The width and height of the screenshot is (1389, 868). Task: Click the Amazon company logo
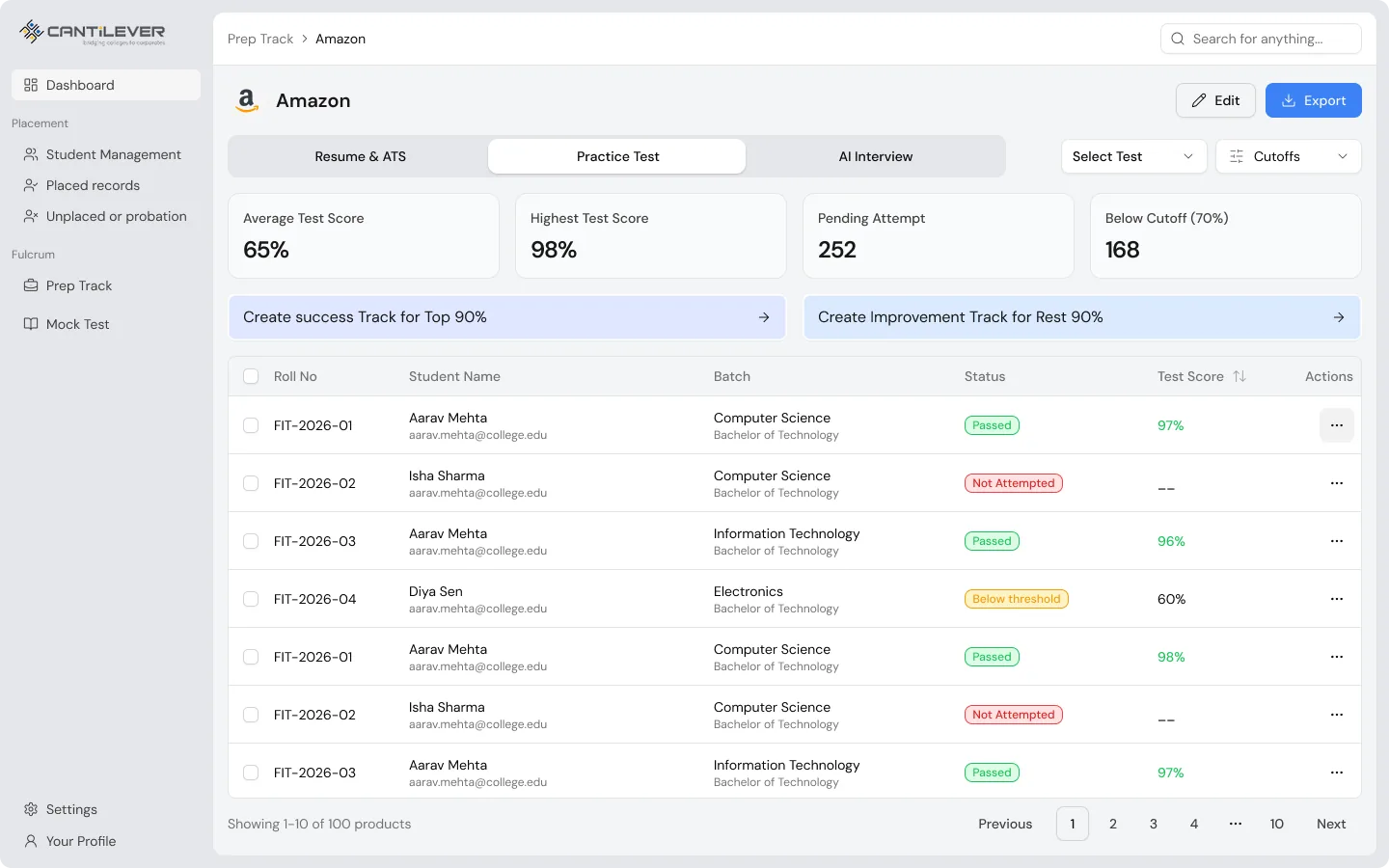coord(247,100)
